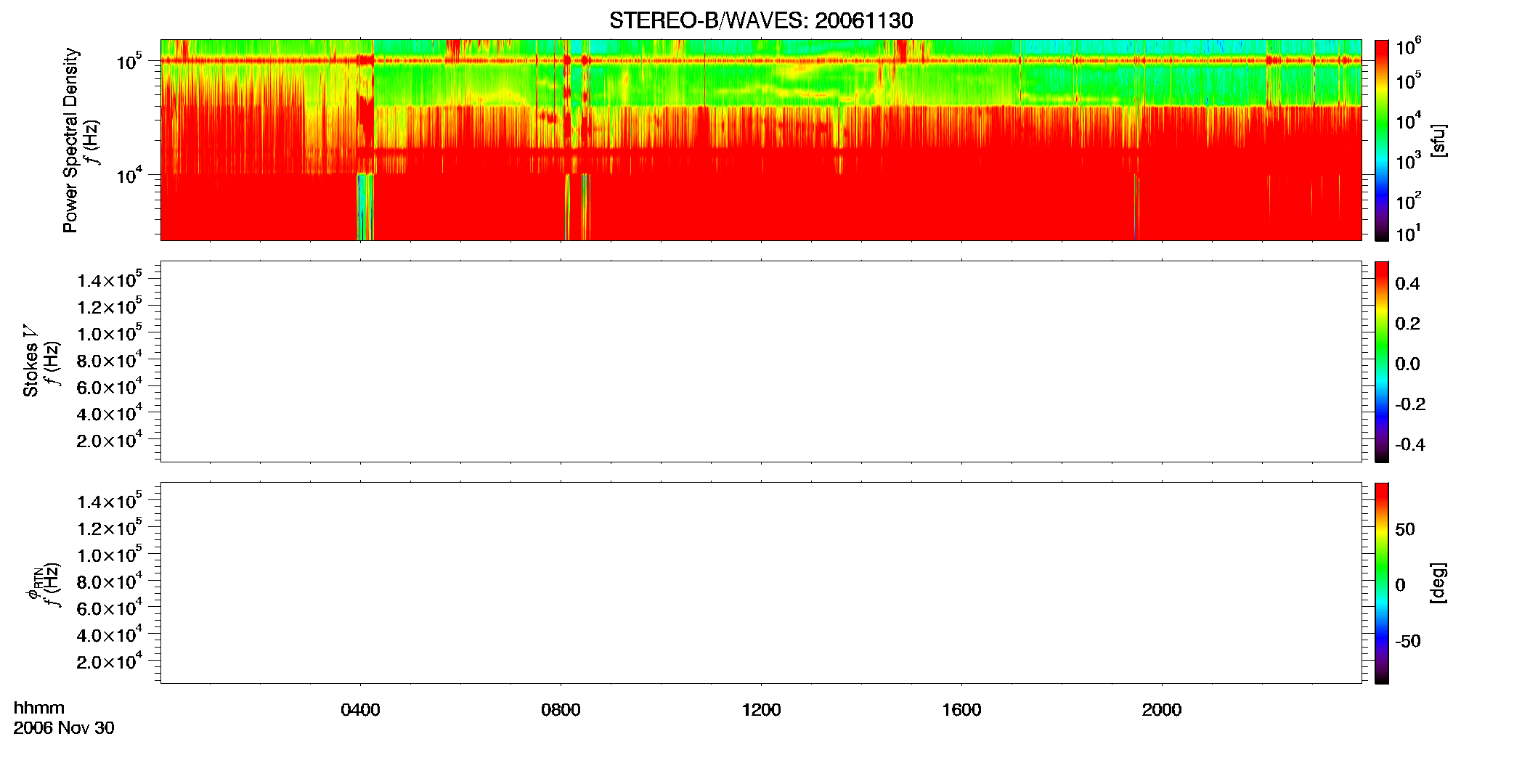Select the 1.2×10^5 tick of the φRTN panel
This screenshot has height=784, width=1522.
[x=110, y=528]
